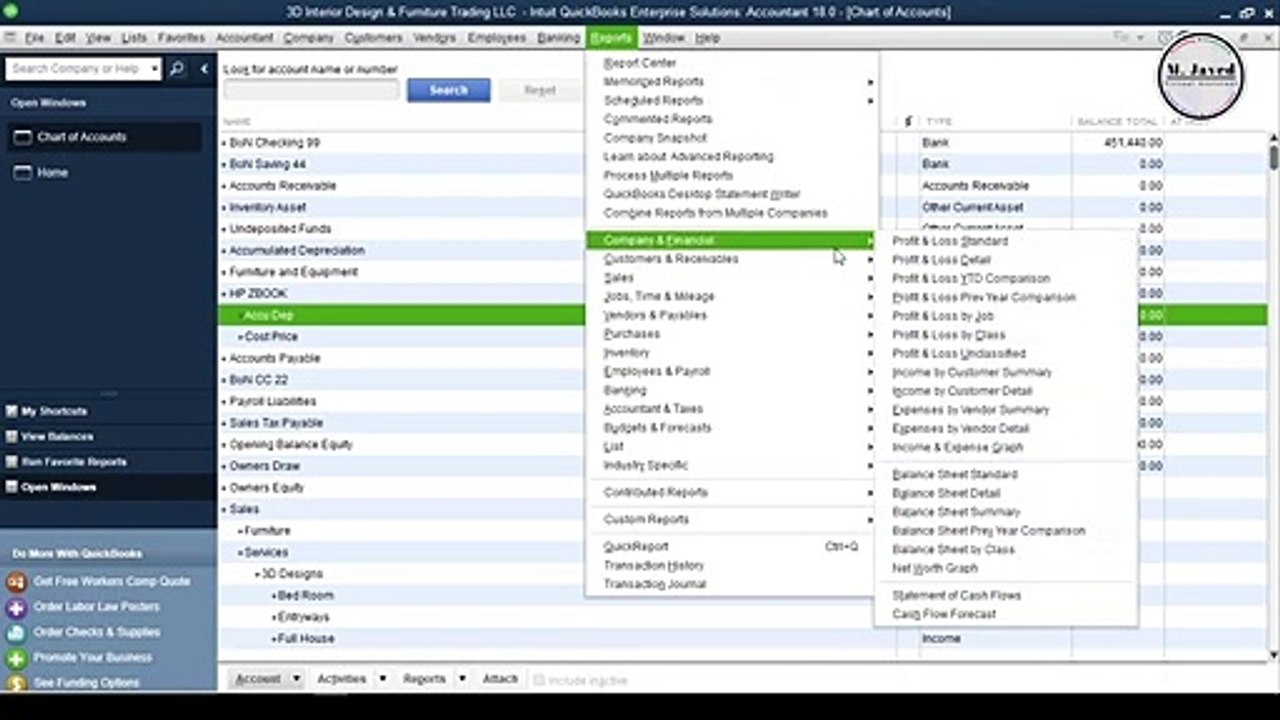The width and height of the screenshot is (1280, 720).
Task: Click the Reset button
Action: (540, 90)
